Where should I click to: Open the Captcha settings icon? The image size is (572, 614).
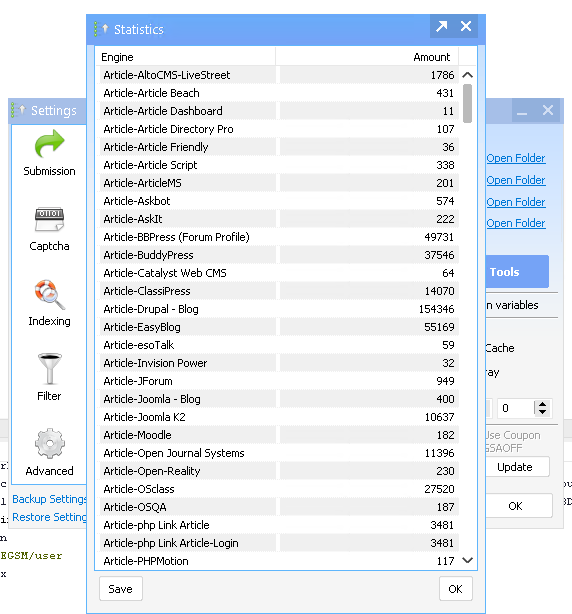(49, 219)
